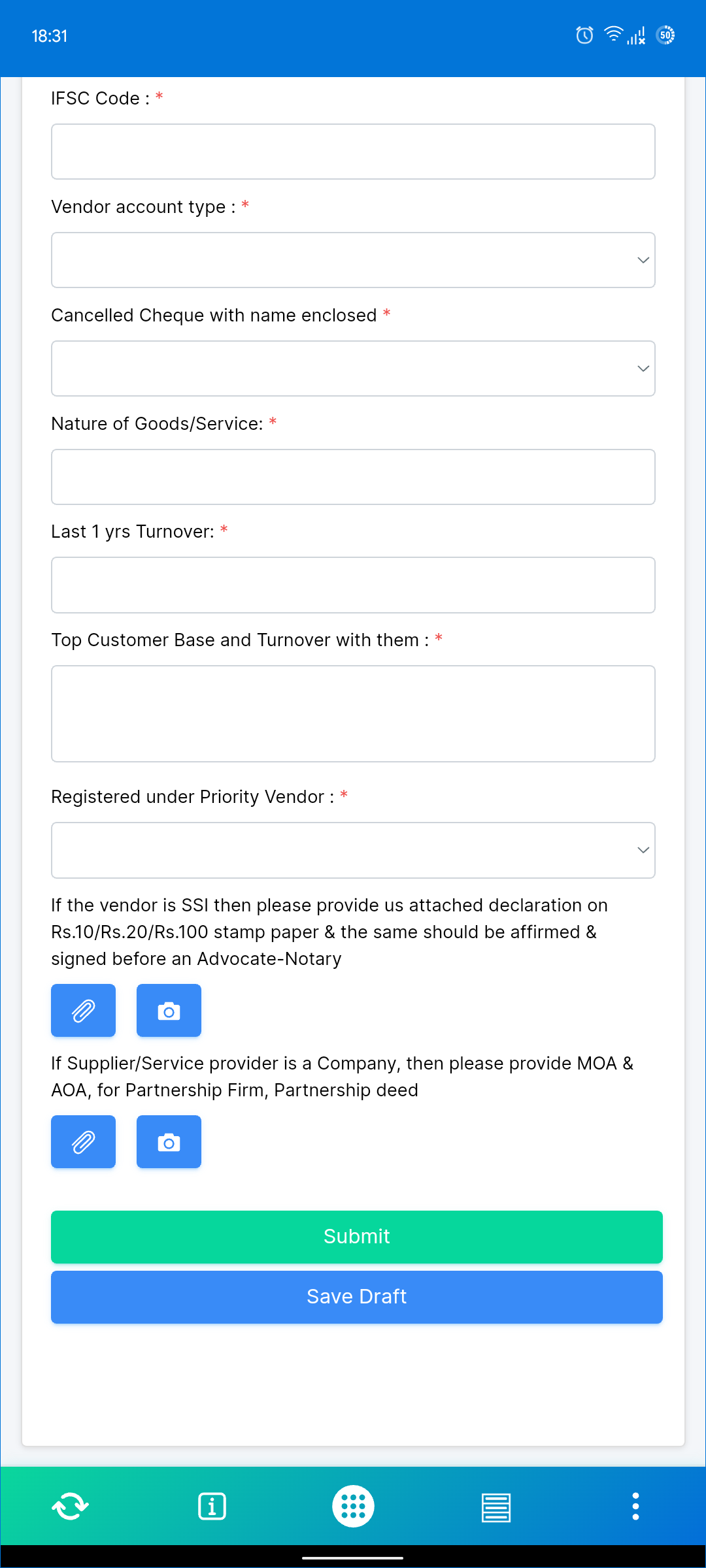706x1568 pixels.
Task: Capture declaration photo with camera icon
Action: click(x=169, y=1010)
